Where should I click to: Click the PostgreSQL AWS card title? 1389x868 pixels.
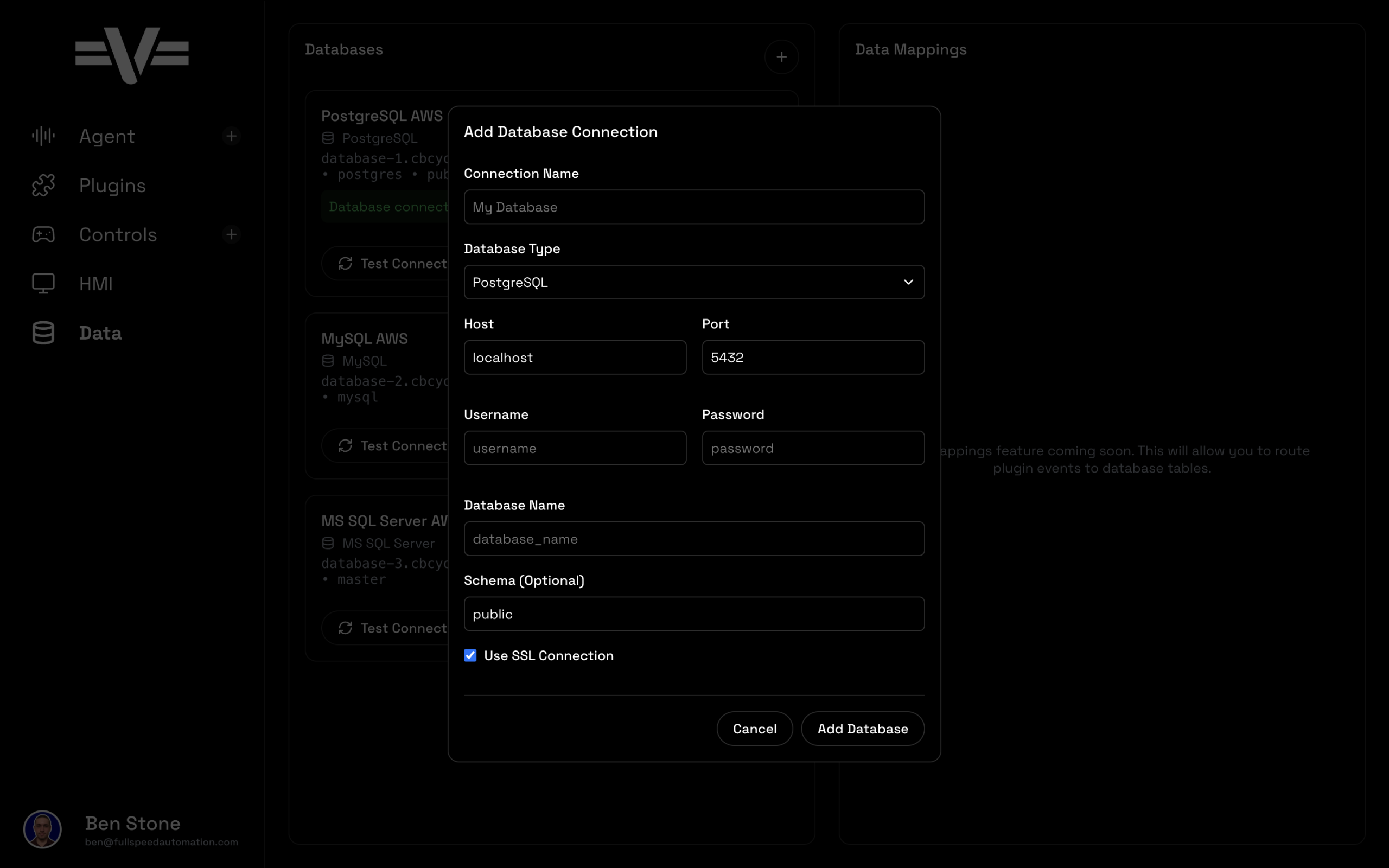pyautogui.click(x=383, y=116)
